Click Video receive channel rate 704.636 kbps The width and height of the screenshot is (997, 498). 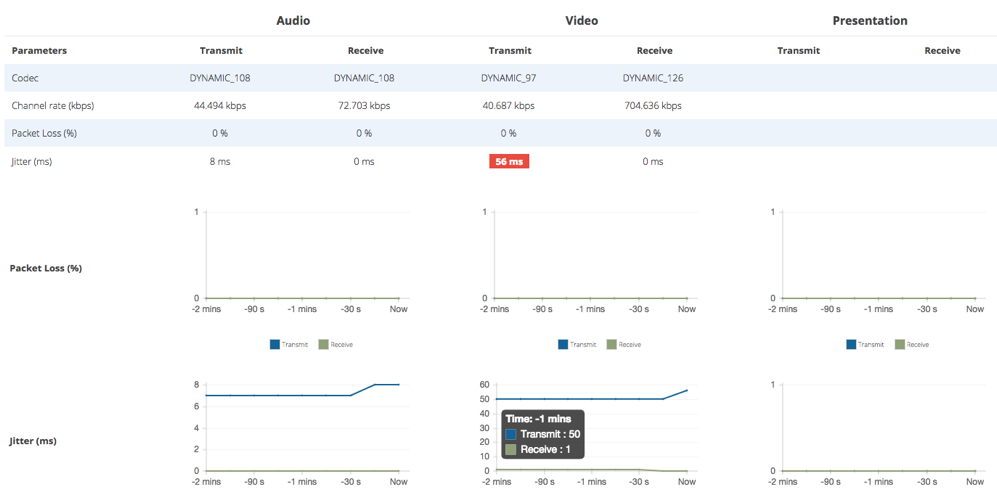pos(653,106)
